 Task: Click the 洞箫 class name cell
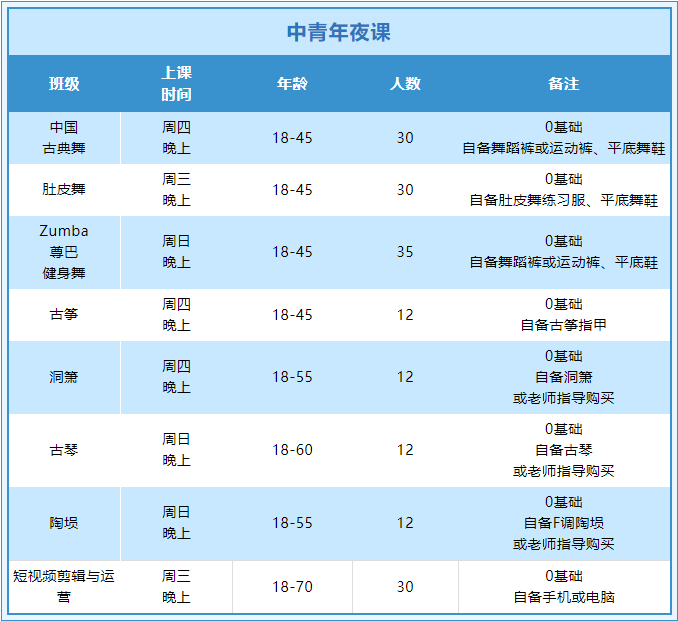pyautogui.click(x=64, y=377)
